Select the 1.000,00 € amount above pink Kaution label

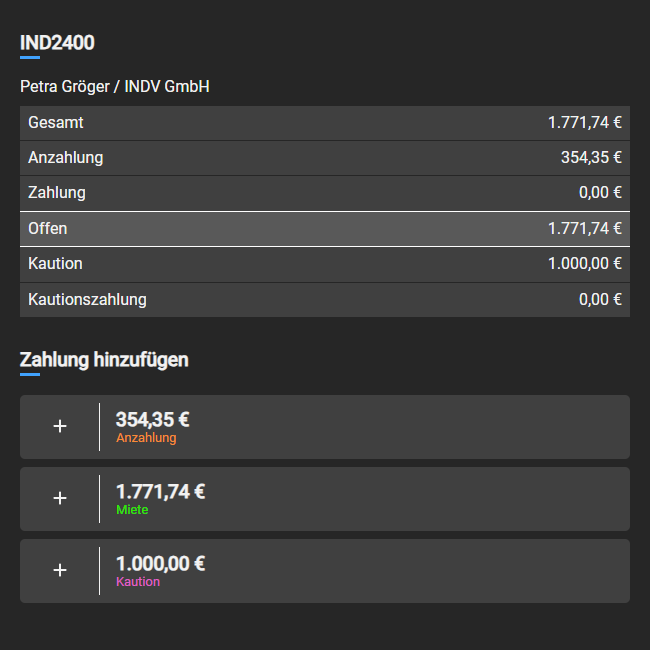click(x=160, y=563)
